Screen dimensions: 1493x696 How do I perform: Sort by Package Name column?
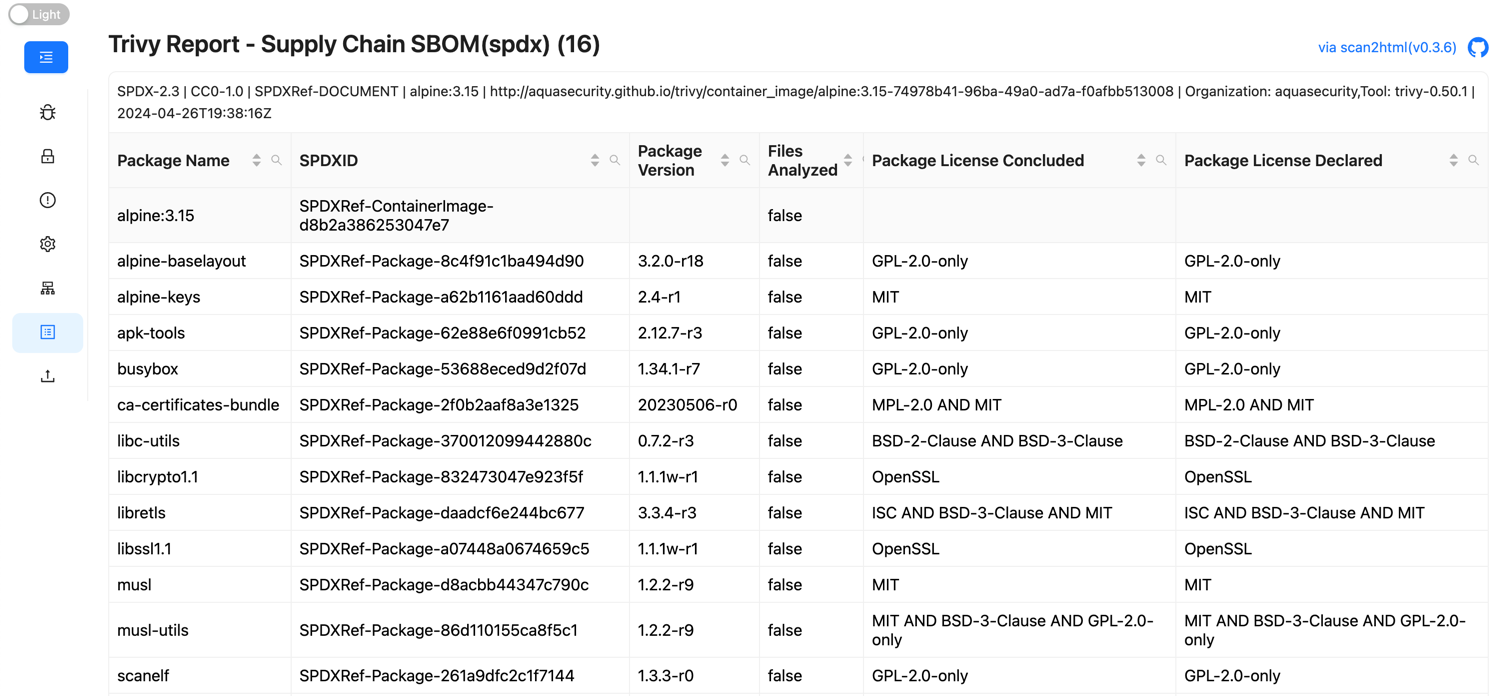click(257, 160)
